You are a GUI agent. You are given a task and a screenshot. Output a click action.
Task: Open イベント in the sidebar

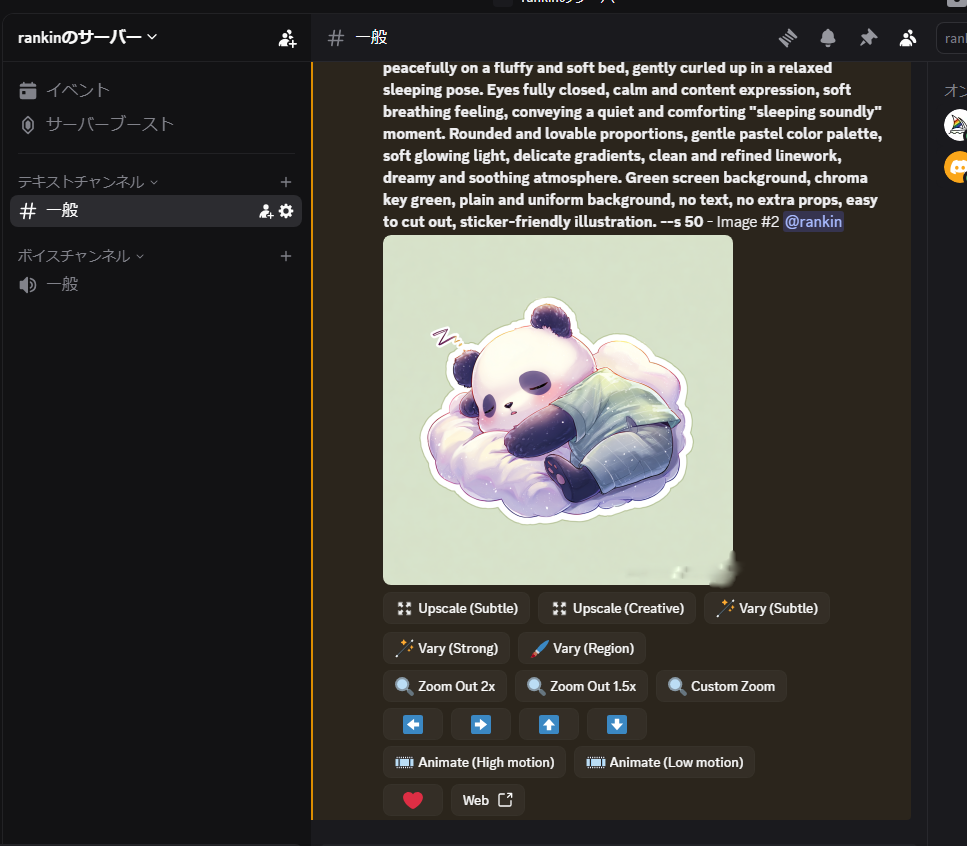(77, 90)
